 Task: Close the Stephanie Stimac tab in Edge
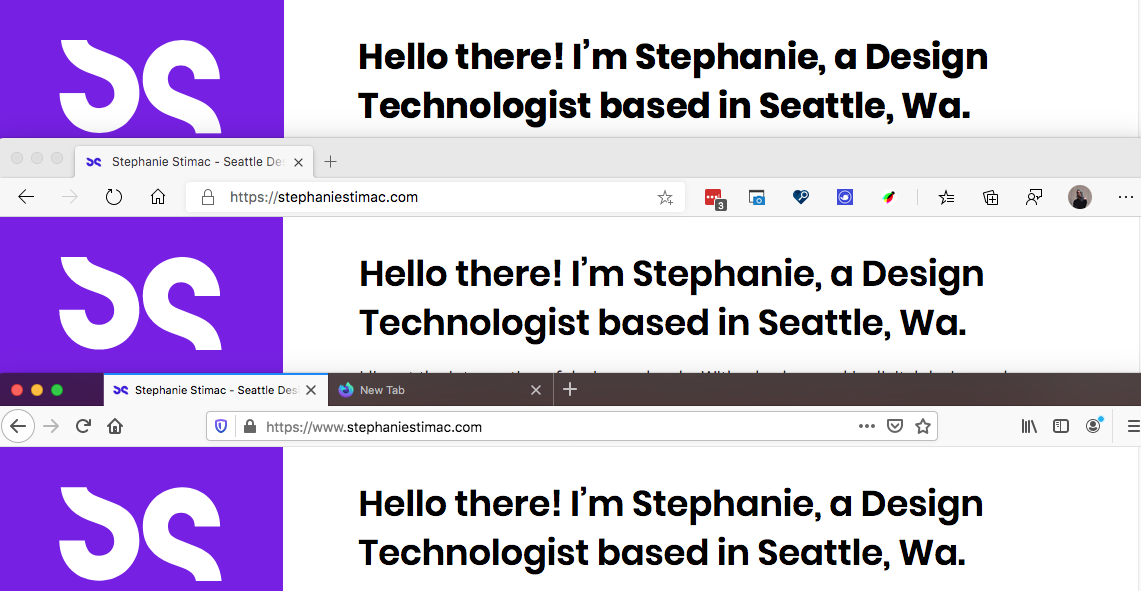tap(298, 162)
